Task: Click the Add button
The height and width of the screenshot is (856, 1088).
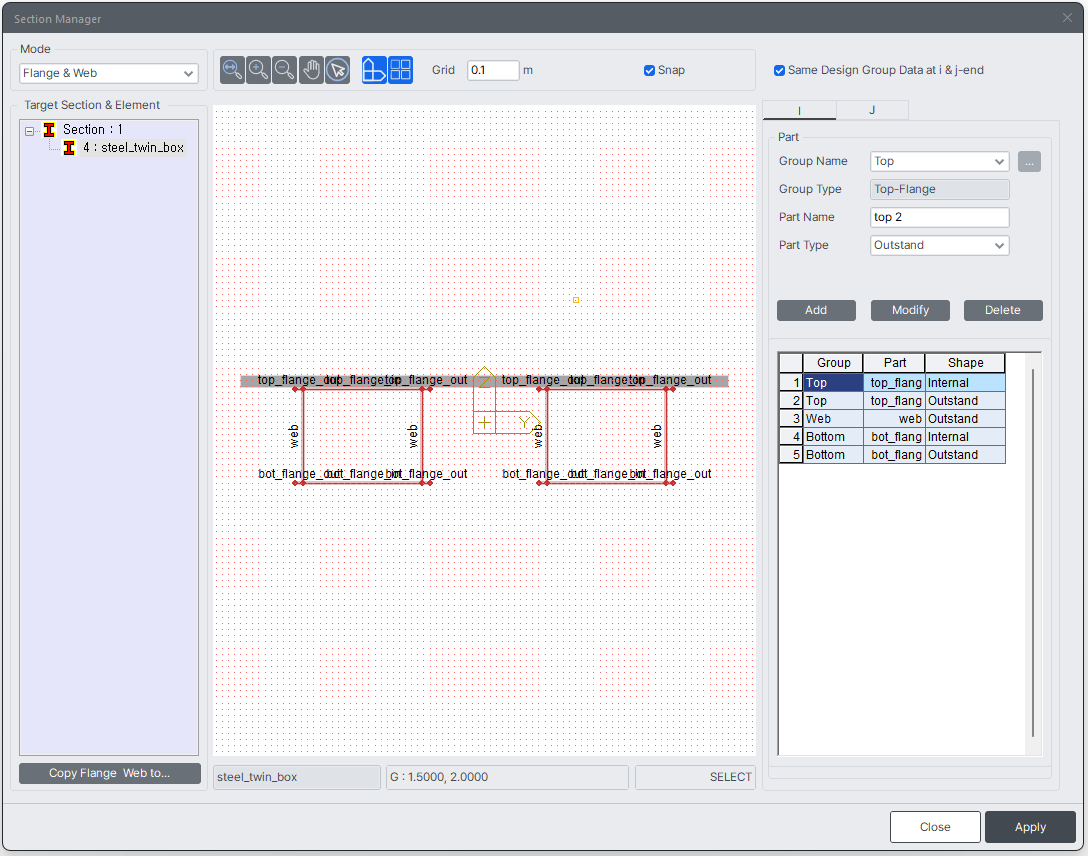Action: (816, 310)
